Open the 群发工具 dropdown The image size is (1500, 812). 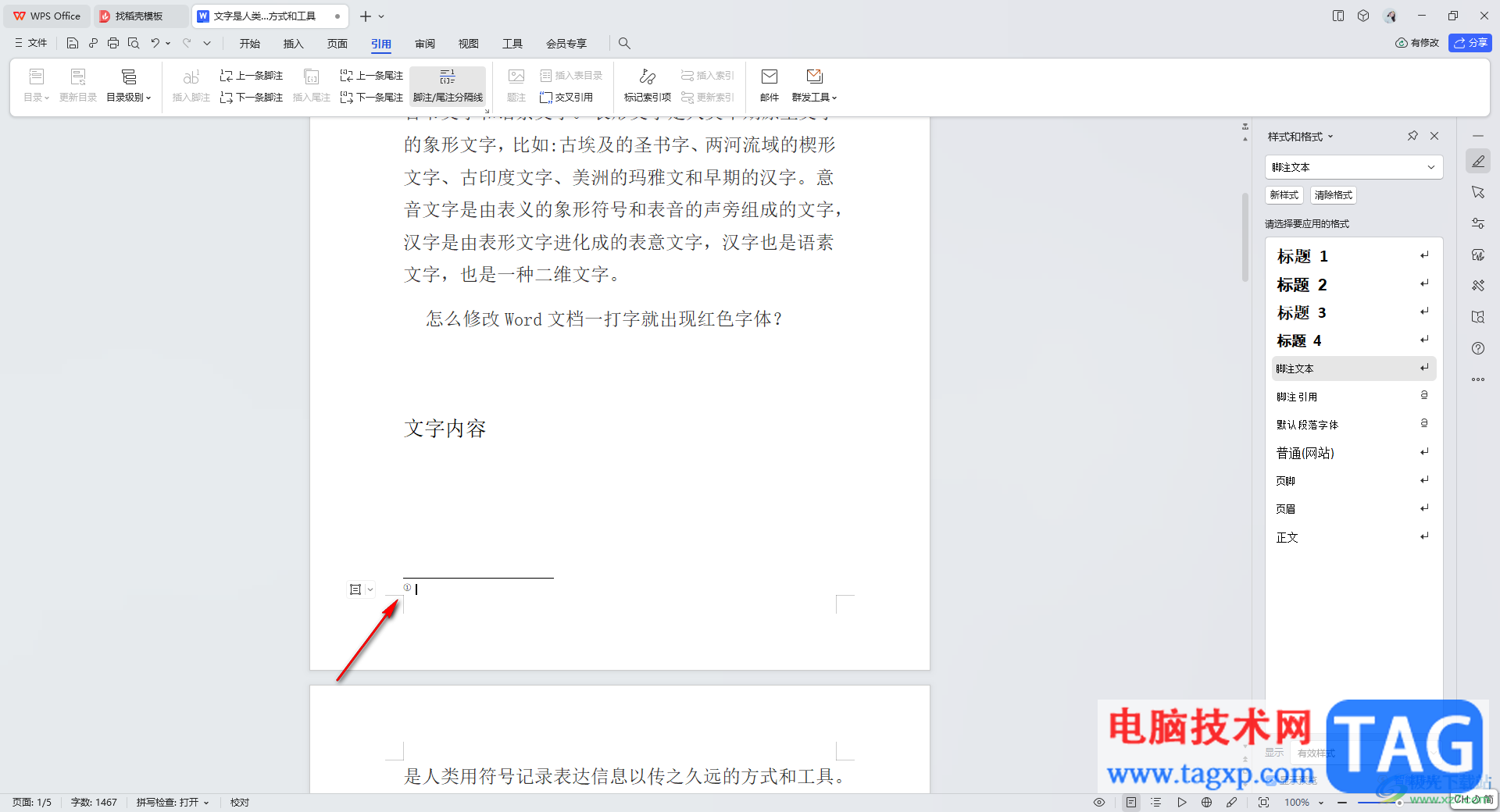[x=814, y=85]
